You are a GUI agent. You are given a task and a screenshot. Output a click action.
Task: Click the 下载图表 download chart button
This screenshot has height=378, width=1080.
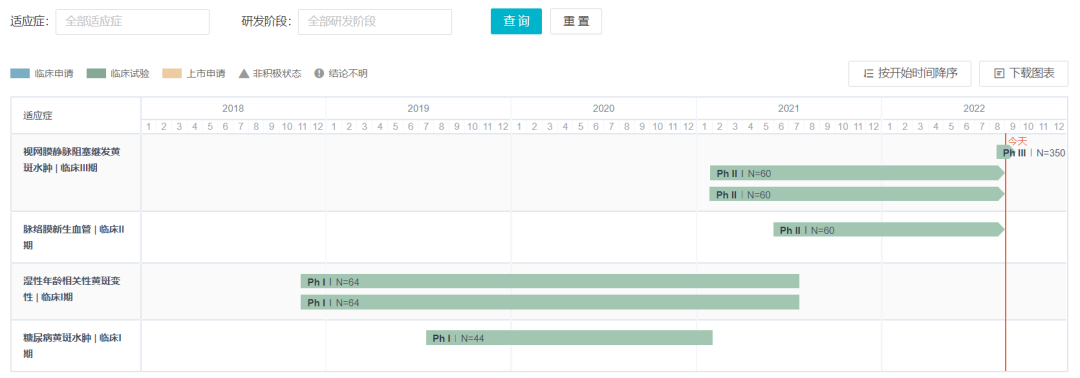1024,74
